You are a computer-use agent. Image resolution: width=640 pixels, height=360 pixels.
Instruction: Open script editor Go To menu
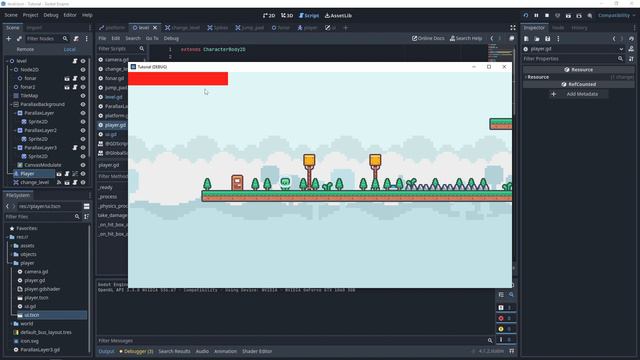click(152, 38)
